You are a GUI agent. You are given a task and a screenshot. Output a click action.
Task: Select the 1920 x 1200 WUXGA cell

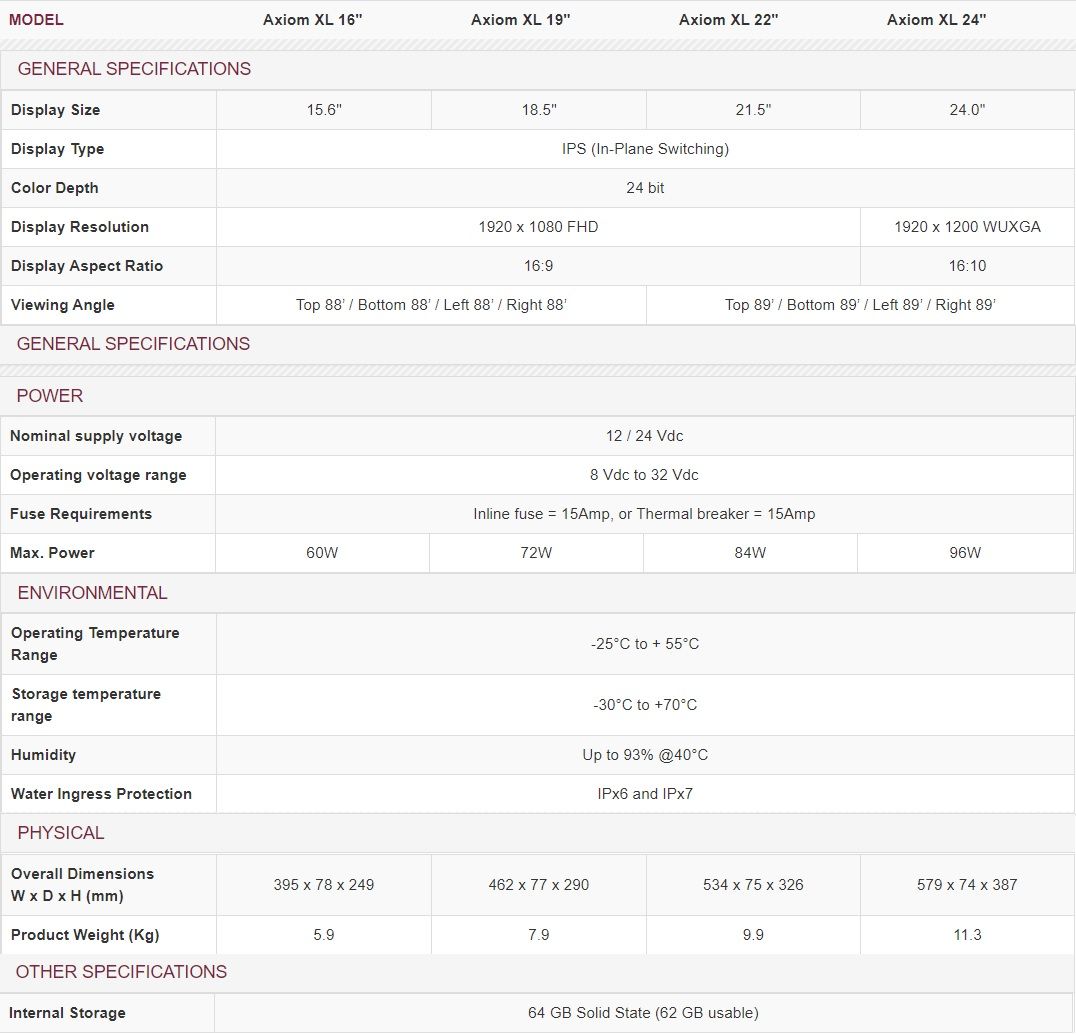coord(967,227)
